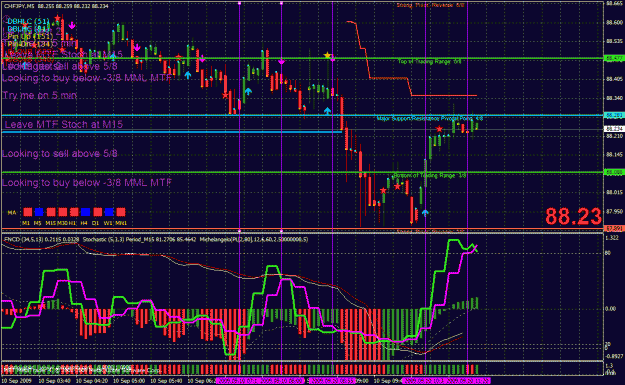Select the blue H4 trend box

pyautogui.click(x=86, y=212)
